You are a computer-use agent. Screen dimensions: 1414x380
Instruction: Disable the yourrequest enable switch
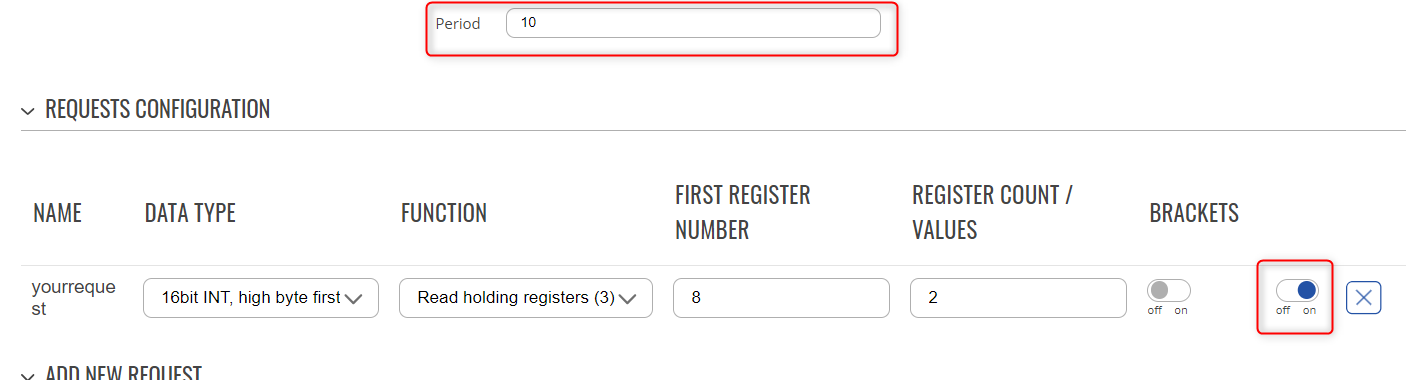[1297, 291]
